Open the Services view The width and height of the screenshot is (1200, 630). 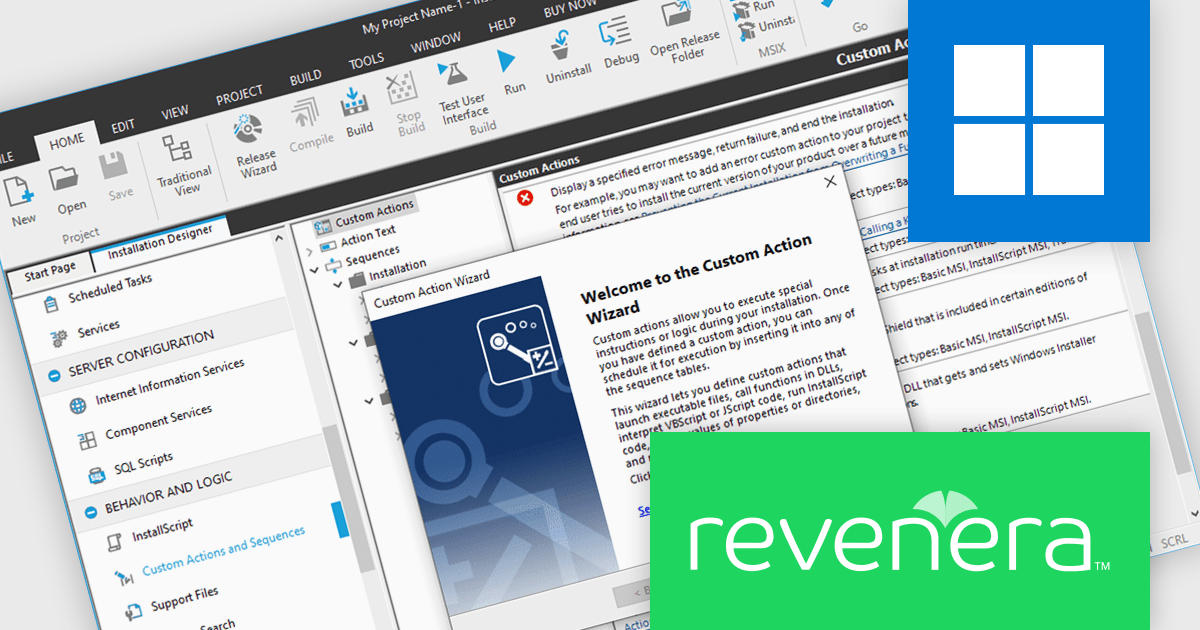(98, 329)
